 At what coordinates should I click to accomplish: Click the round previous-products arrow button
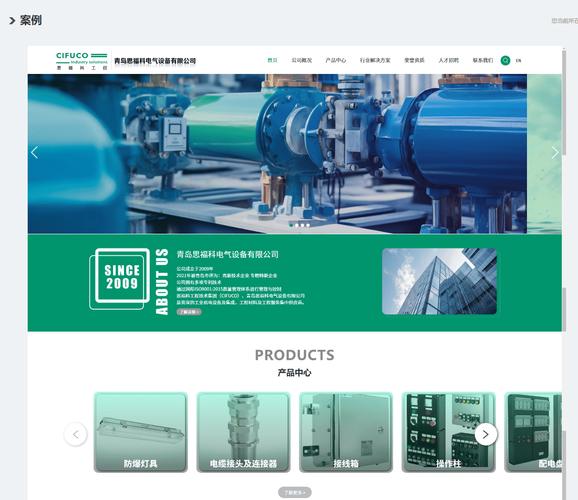76,434
